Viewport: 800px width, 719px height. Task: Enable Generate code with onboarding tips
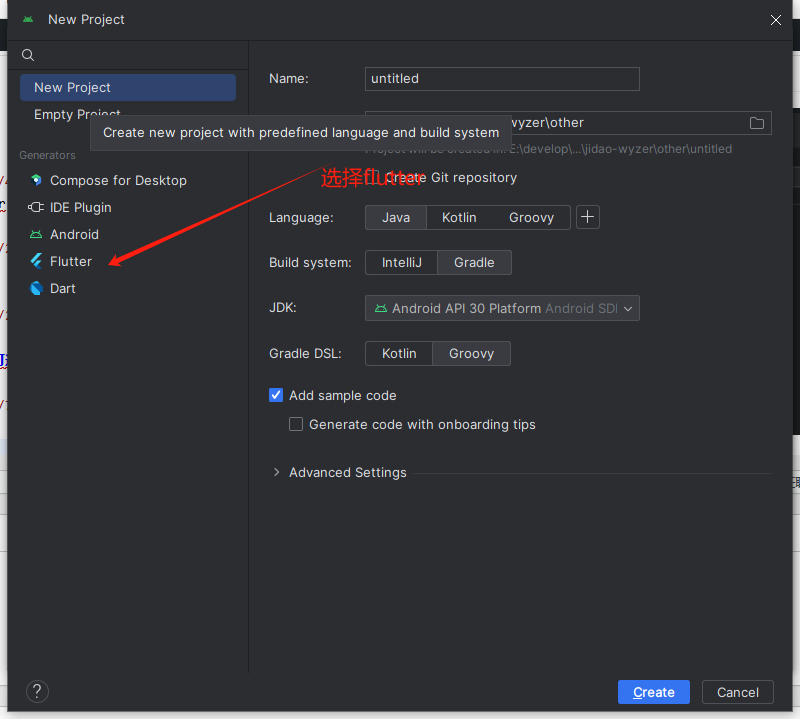pos(296,425)
